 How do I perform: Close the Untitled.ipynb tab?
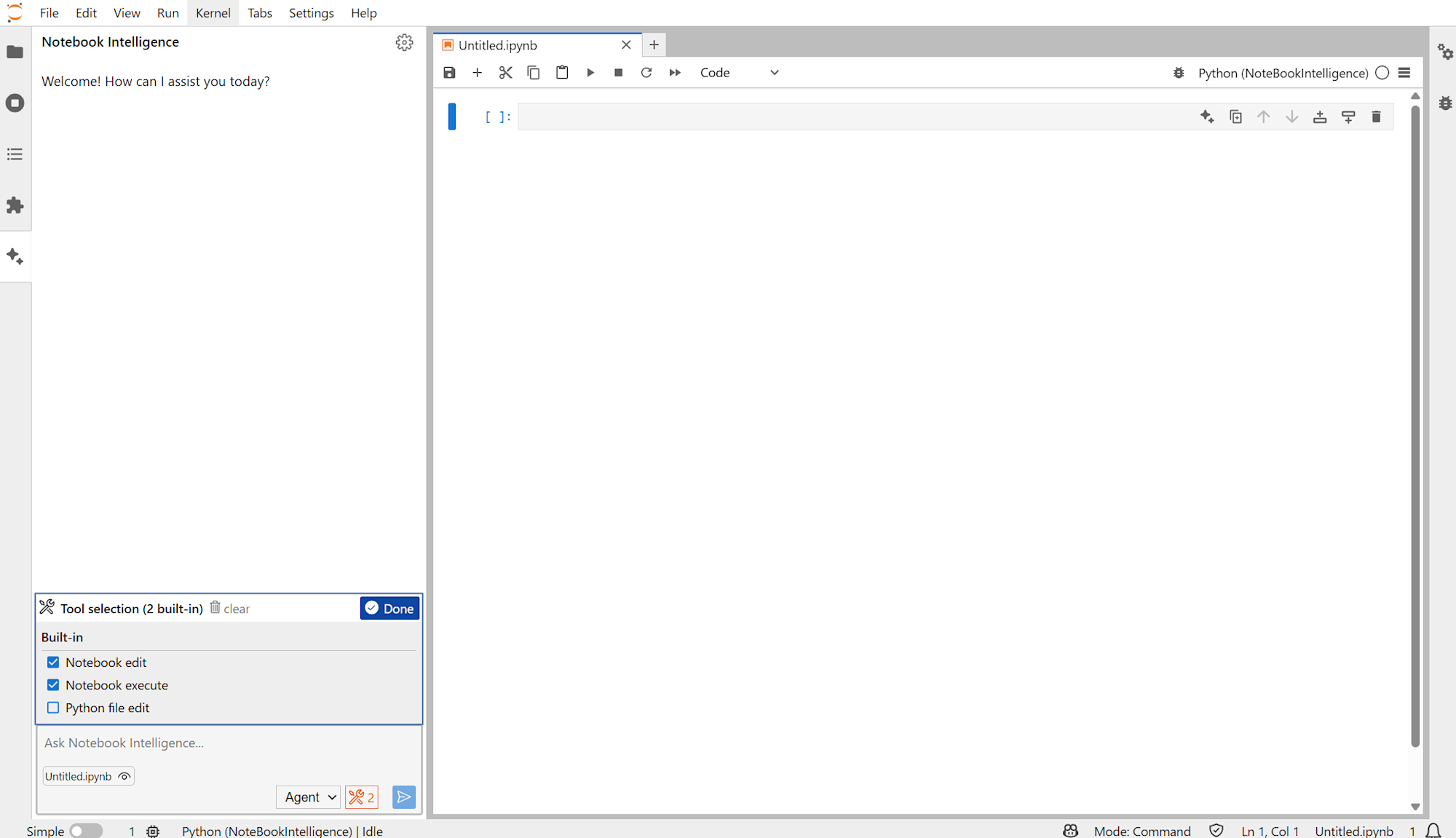point(626,45)
